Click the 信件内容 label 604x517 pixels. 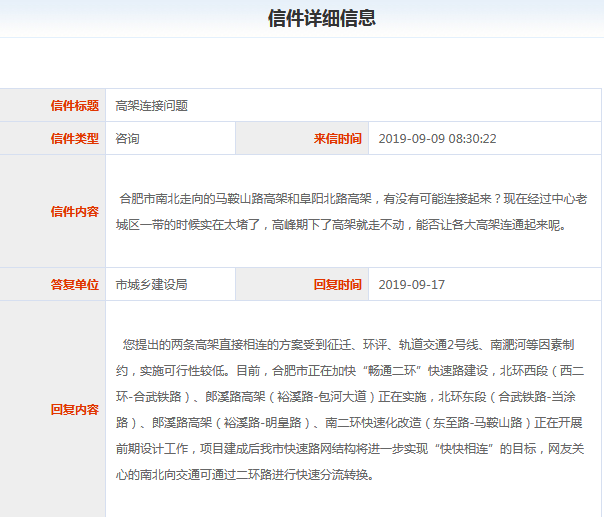click(75, 211)
